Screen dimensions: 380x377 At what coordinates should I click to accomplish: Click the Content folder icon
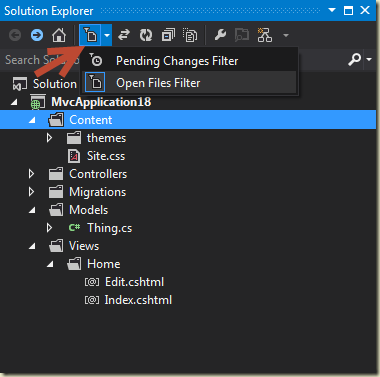pyautogui.click(x=56, y=120)
